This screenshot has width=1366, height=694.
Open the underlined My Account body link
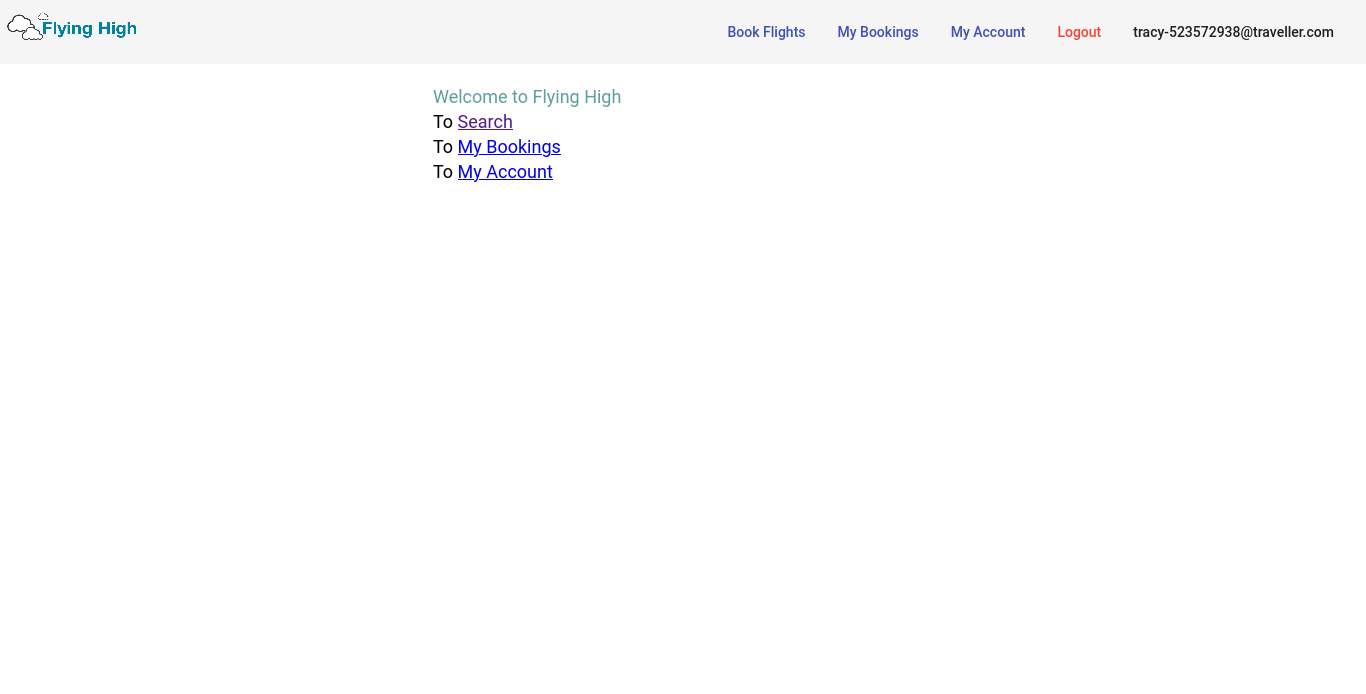point(505,172)
